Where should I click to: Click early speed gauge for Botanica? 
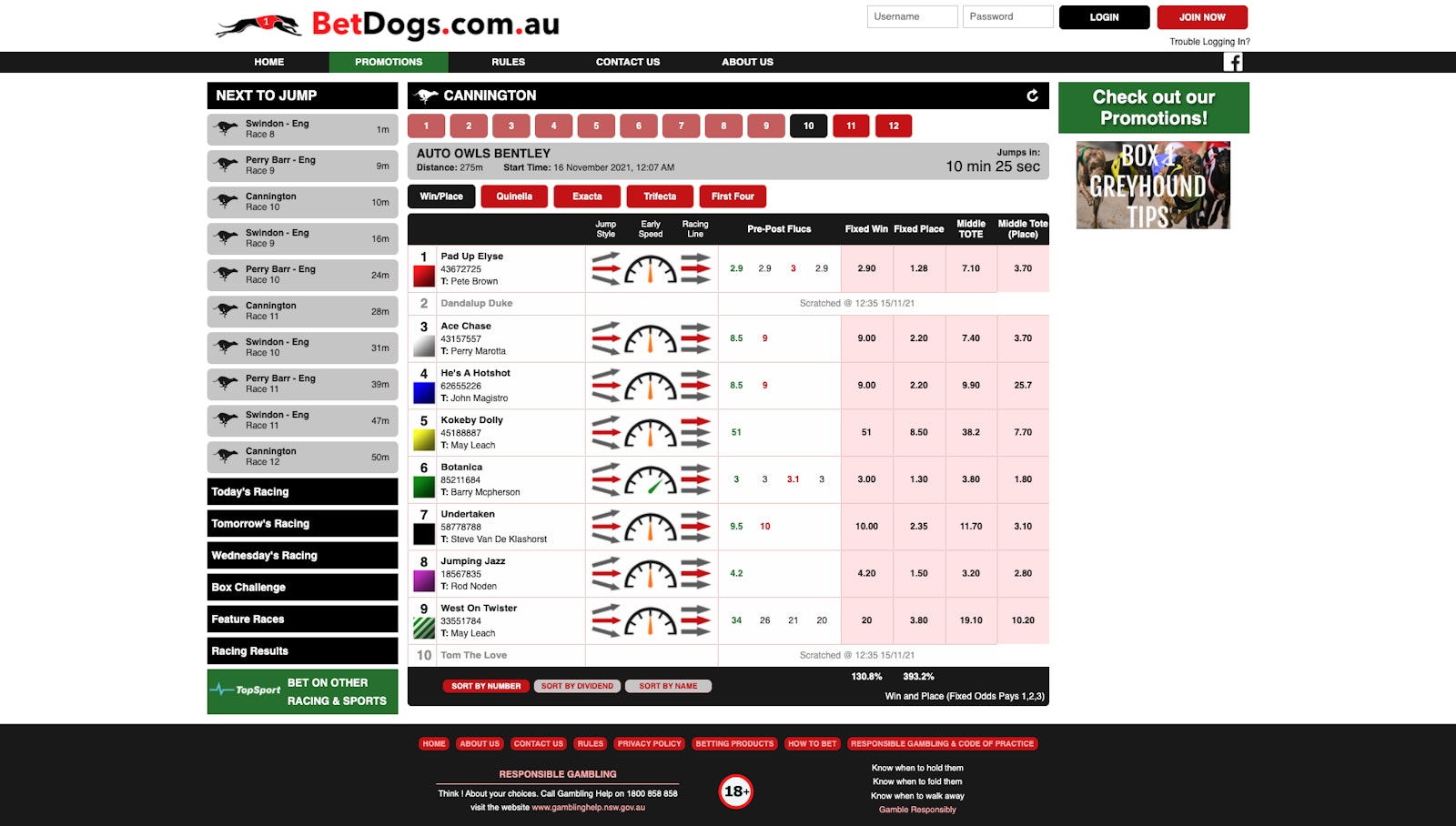pos(651,479)
